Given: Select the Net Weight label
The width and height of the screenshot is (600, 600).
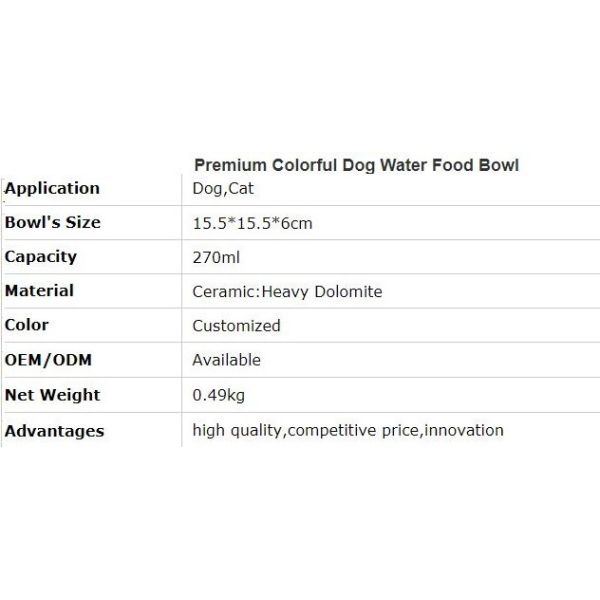Looking at the screenshot, I should click(x=52, y=394).
